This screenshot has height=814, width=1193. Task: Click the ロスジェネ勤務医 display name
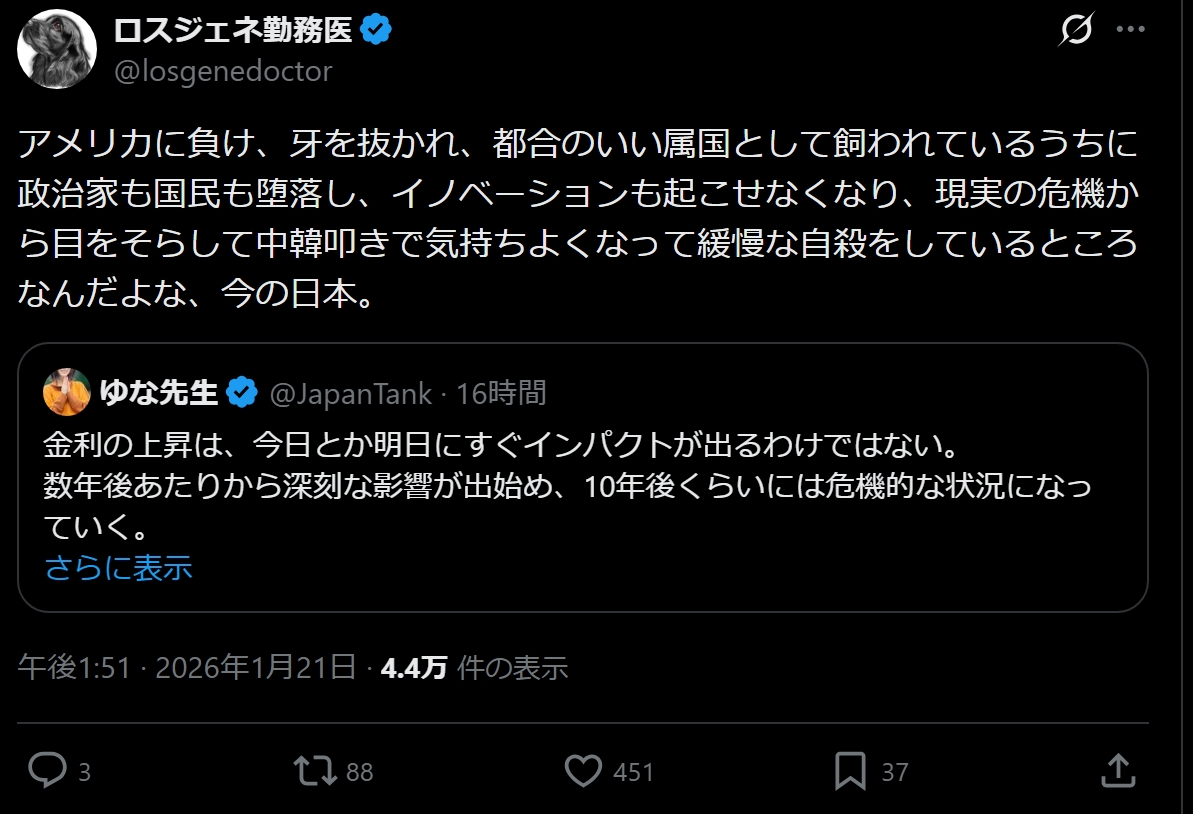point(232,31)
